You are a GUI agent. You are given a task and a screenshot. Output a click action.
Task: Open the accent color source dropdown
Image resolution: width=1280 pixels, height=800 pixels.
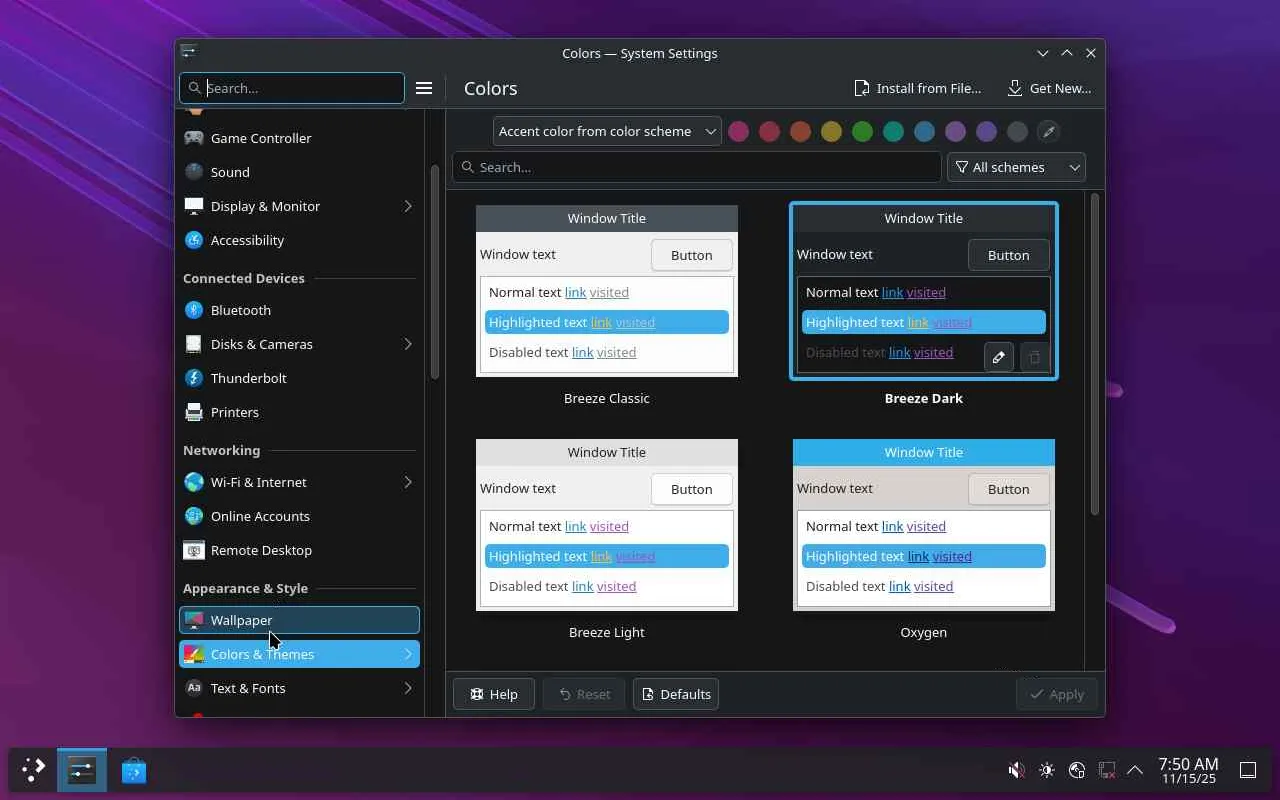click(607, 131)
